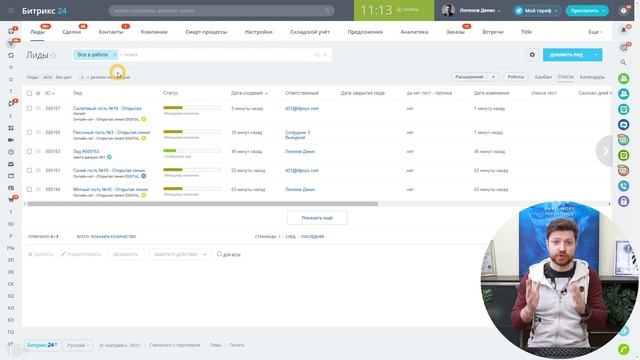This screenshot has height=360, width=640.
Task: Open the Аналитика tab
Action: (x=414, y=32)
